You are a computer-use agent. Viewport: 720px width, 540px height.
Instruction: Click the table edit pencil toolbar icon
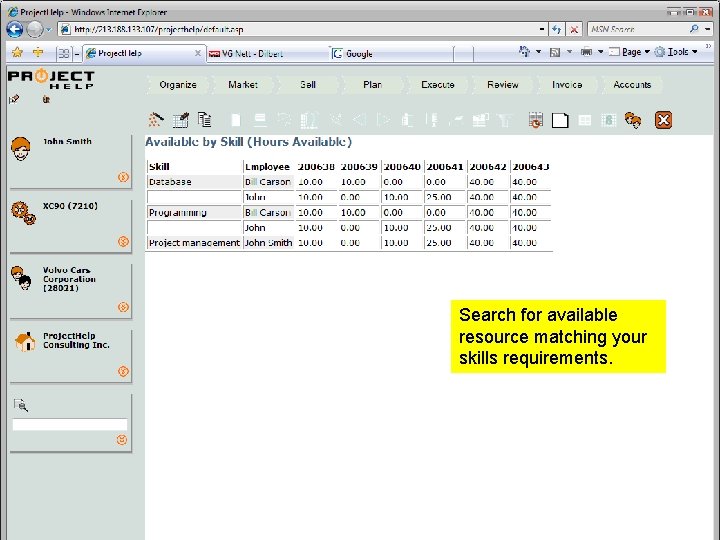pos(180,120)
